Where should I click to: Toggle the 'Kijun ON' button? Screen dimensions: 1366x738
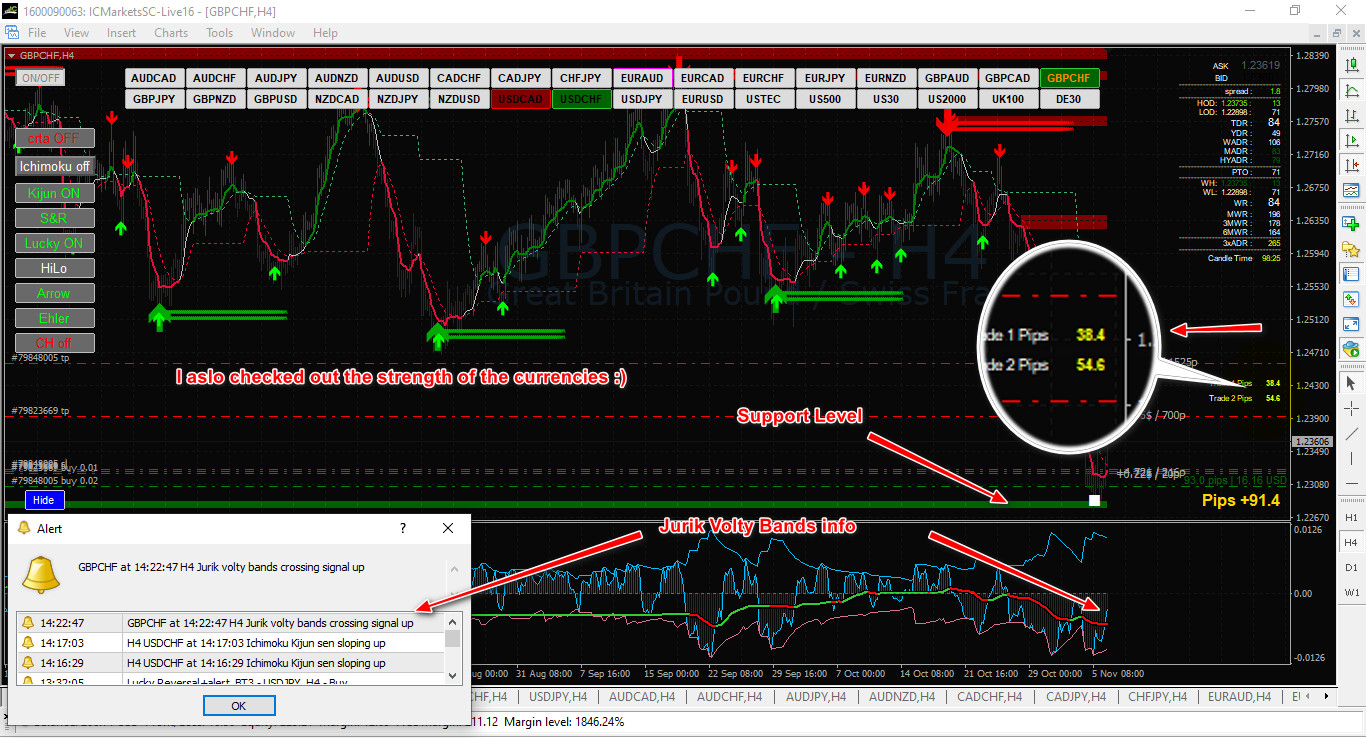pos(55,193)
